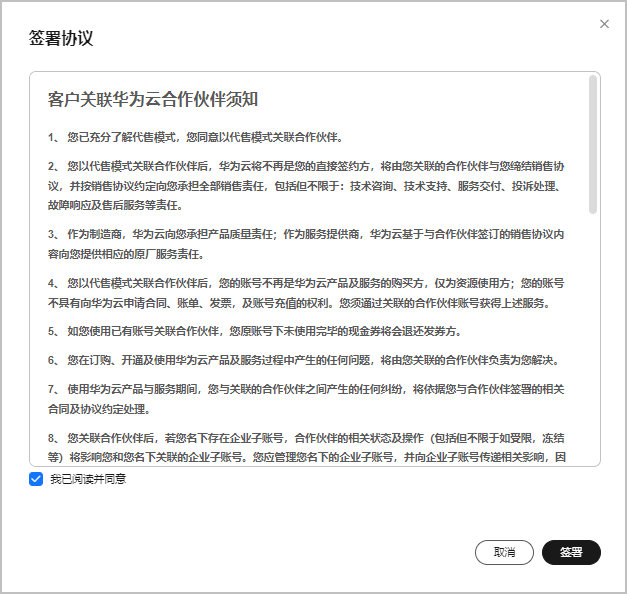This screenshot has width=627, height=594.
Task: Click the dialog title 签署协议
Action: (x=61, y=38)
